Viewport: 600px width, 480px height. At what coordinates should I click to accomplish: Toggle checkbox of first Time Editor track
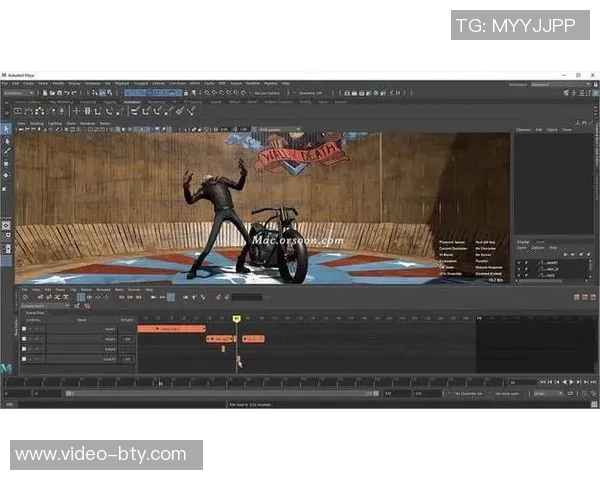25,328
